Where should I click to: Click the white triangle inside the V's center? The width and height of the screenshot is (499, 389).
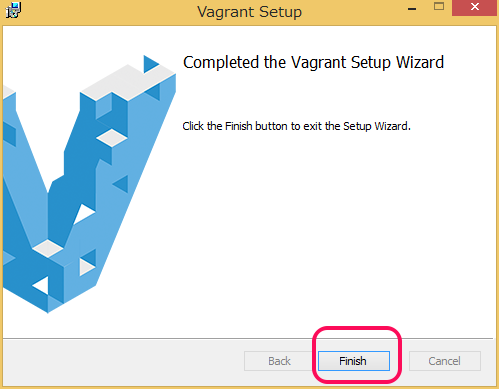pos(83,214)
